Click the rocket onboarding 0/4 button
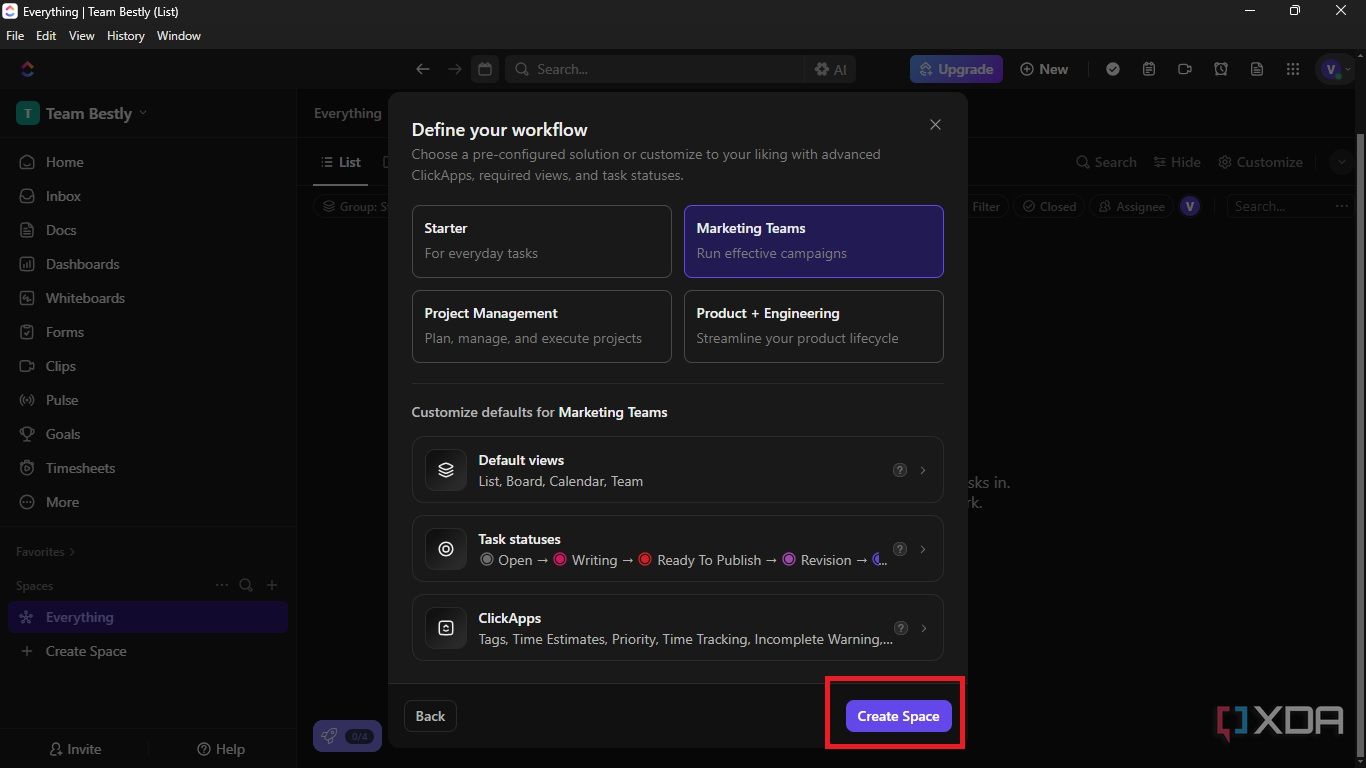 coord(347,736)
